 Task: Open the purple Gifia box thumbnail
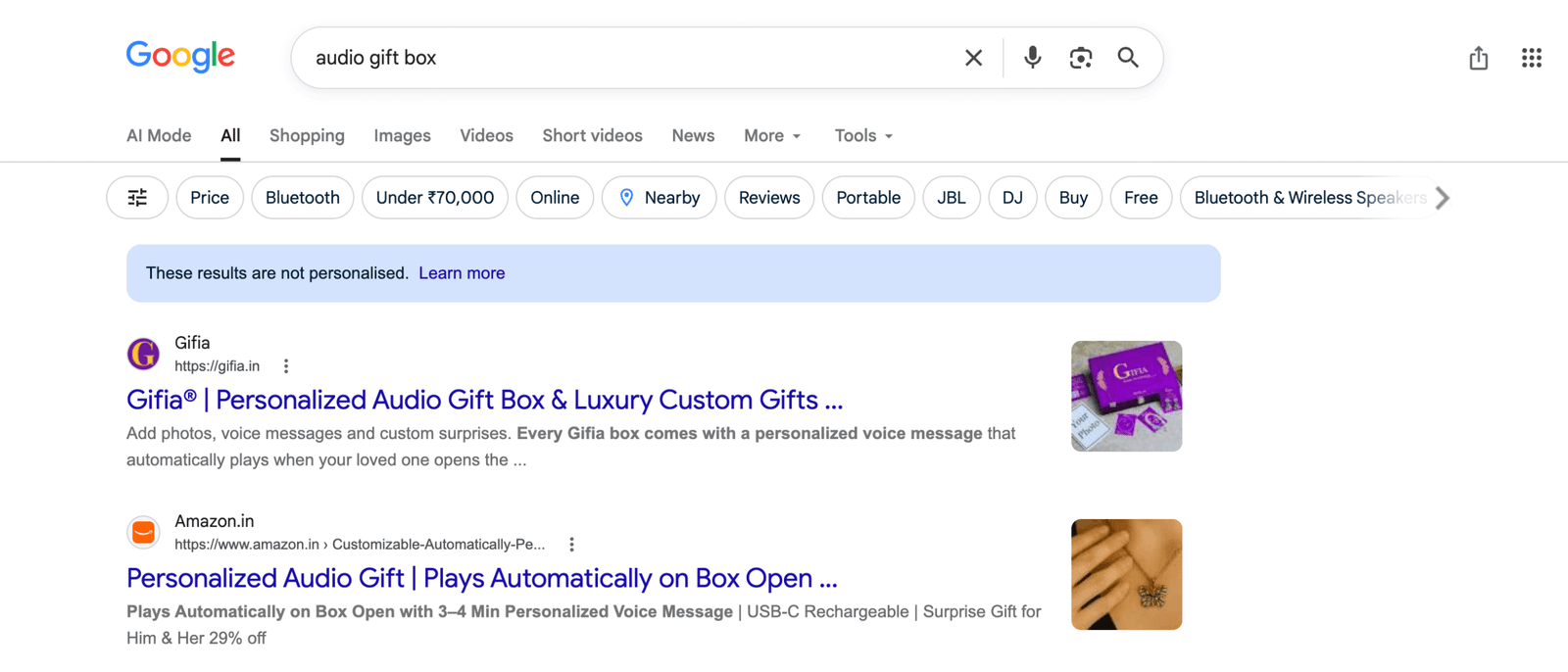pyautogui.click(x=1126, y=396)
